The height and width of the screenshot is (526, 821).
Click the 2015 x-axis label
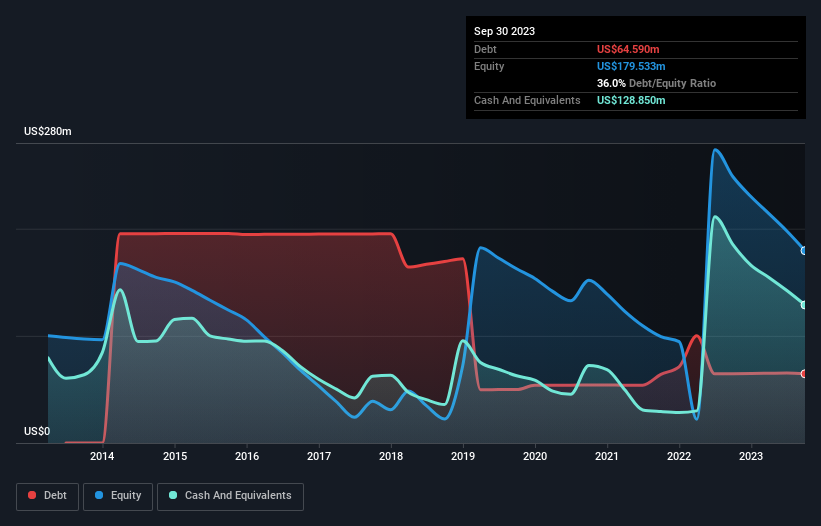pyautogui.click(x=175, y=456)
